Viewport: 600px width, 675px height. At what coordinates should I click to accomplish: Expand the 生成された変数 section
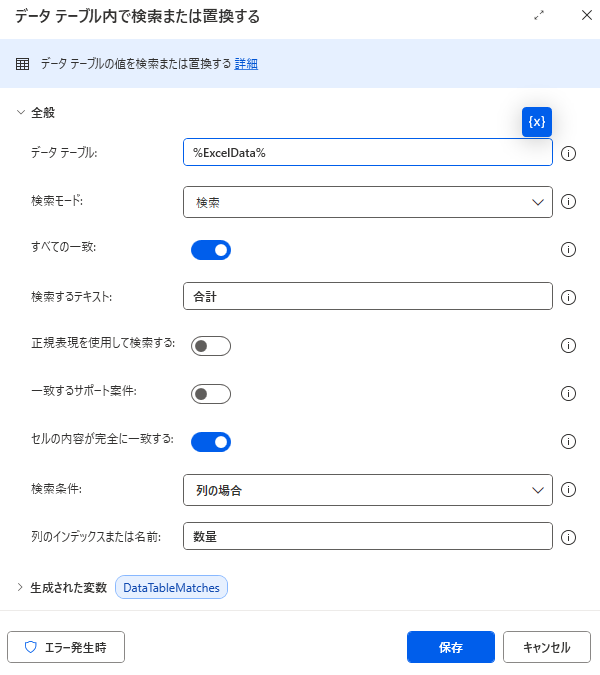20,587
